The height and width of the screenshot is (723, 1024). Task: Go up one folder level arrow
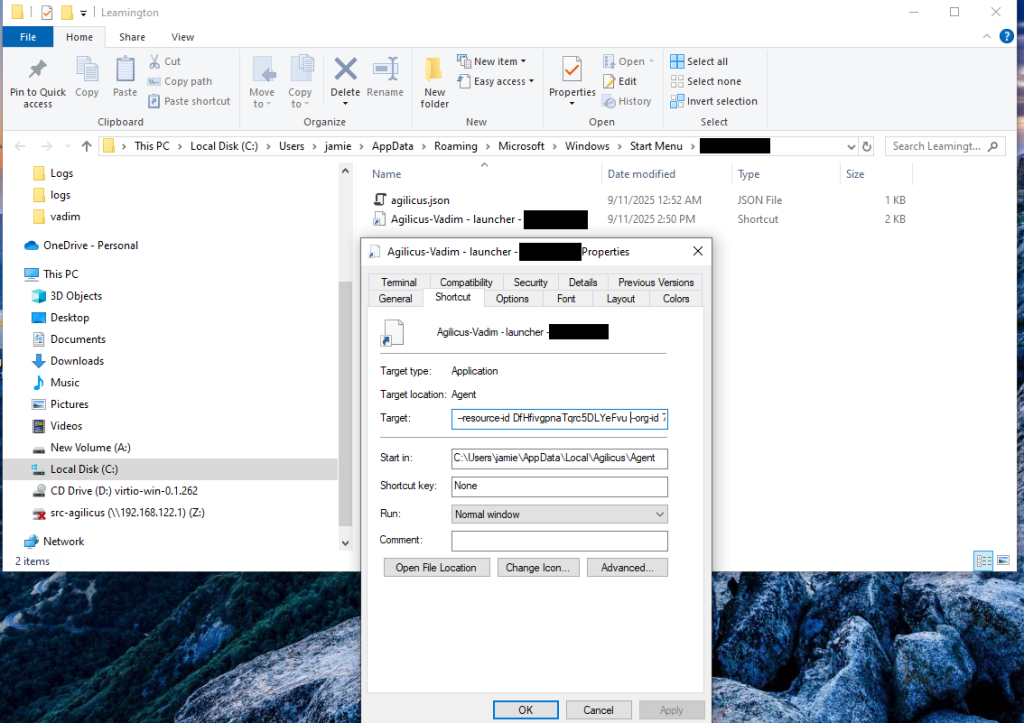[86, 146]
